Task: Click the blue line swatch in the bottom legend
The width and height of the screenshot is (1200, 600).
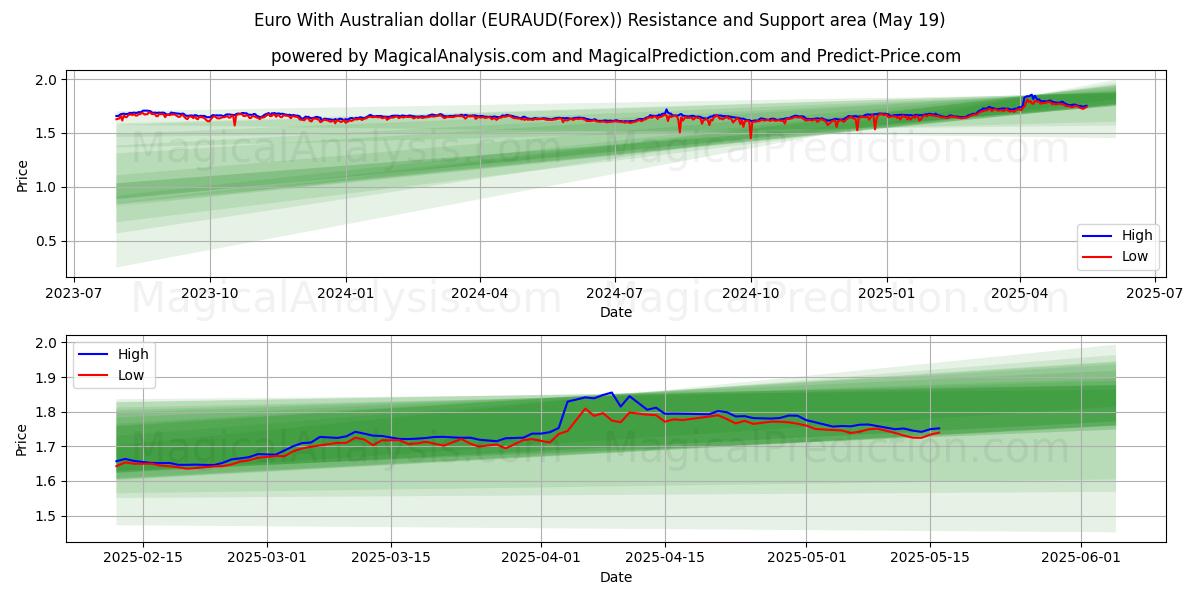Action: click(94, 355)
